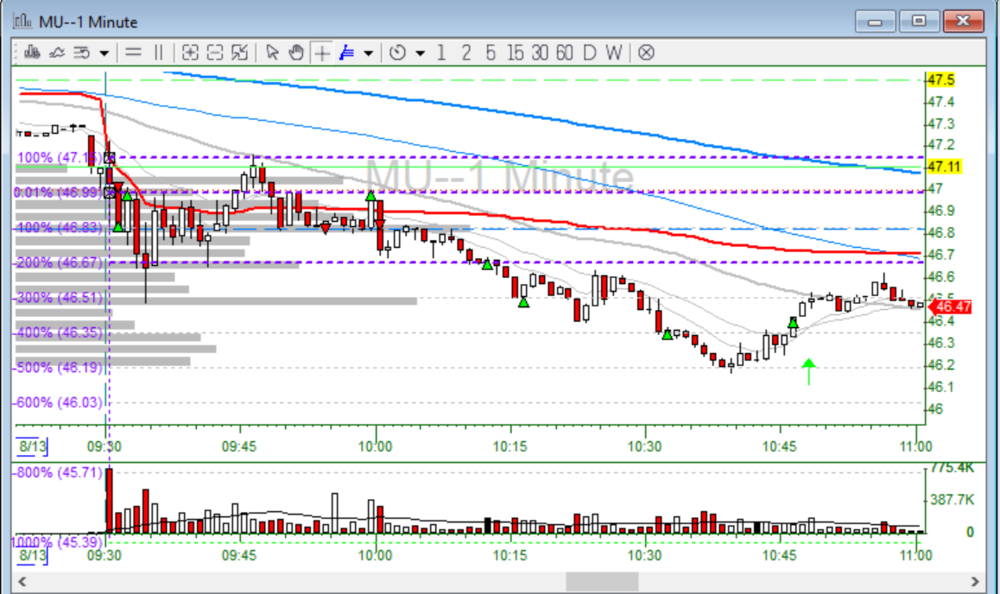Click the chart type bars icon
Image resolution: width=1000 pixels, height=594 pixels.
click(31, 52)
